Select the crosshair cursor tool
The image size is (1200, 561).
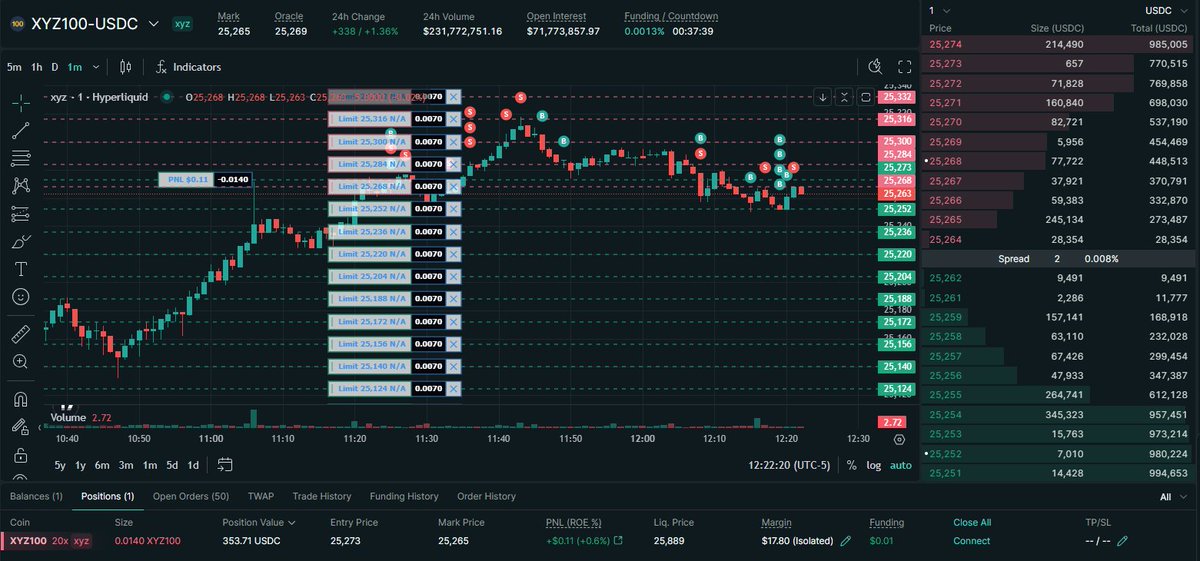21,101
